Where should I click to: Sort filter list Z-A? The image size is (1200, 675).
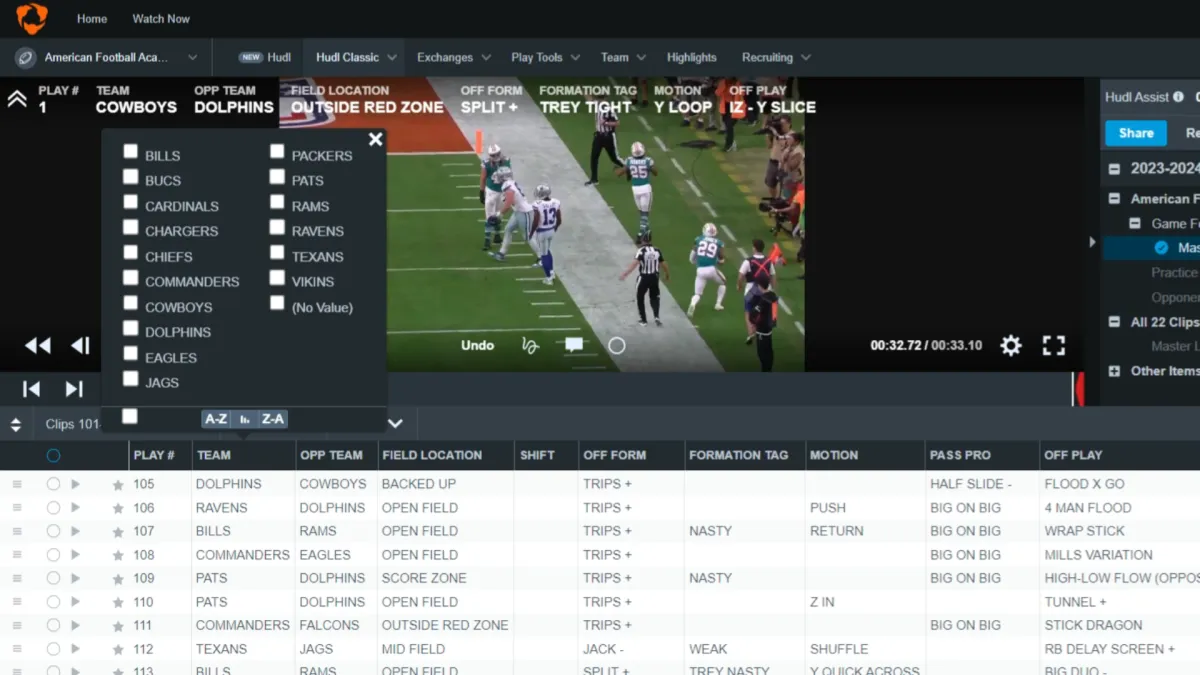(273, 420)
